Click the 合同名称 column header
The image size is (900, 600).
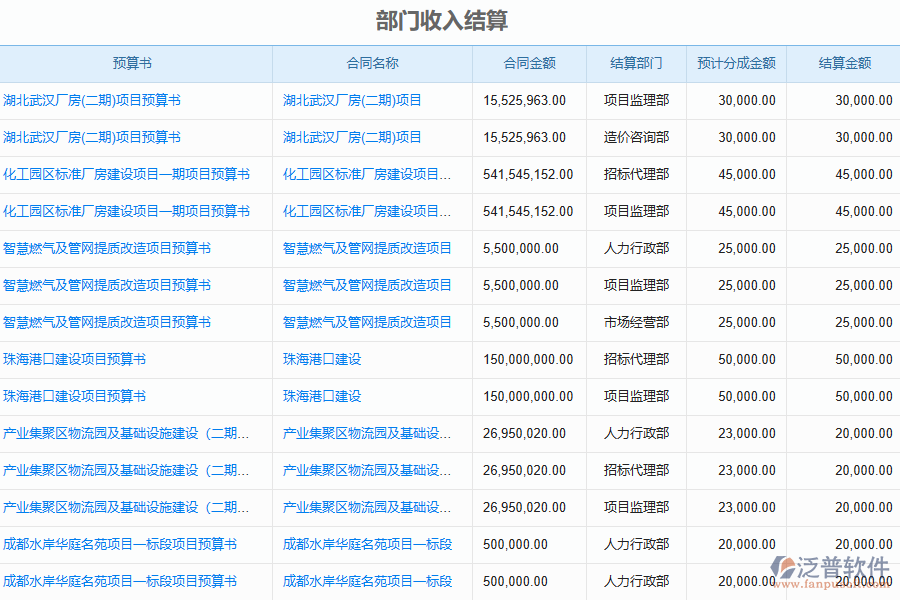coord(372,63)
